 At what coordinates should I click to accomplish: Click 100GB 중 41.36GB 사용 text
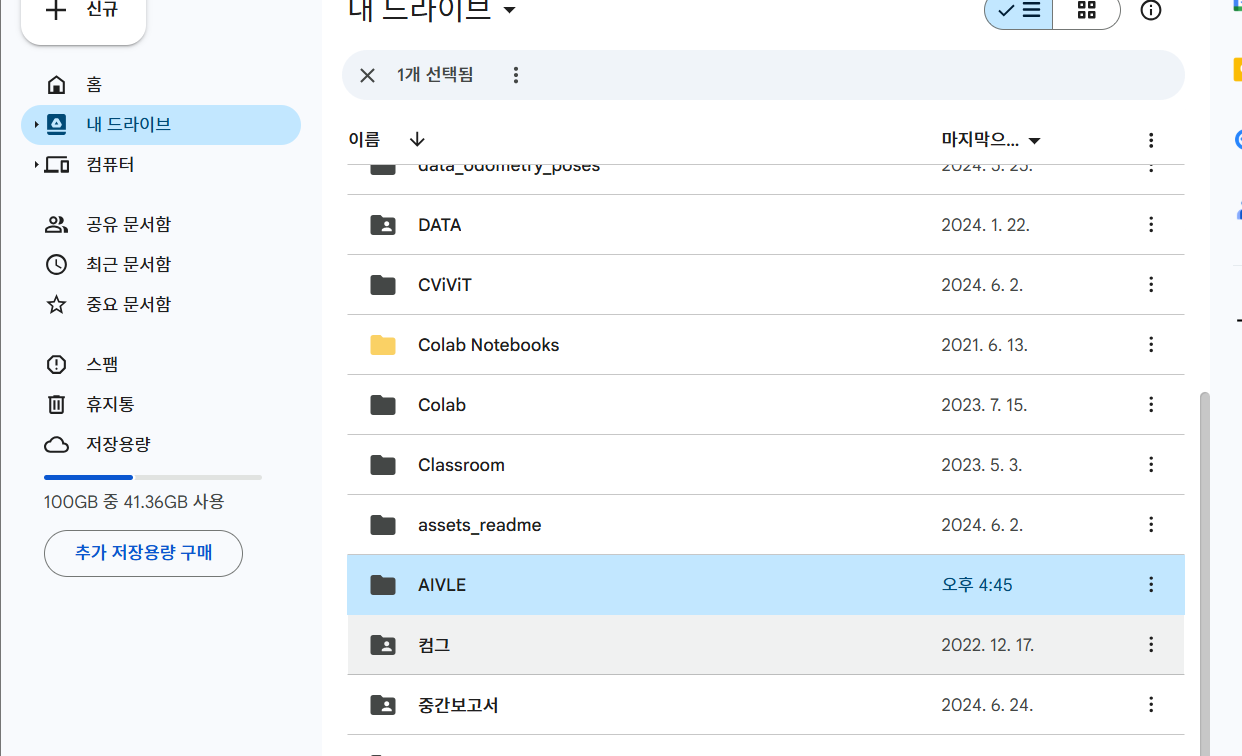(134, 502)
